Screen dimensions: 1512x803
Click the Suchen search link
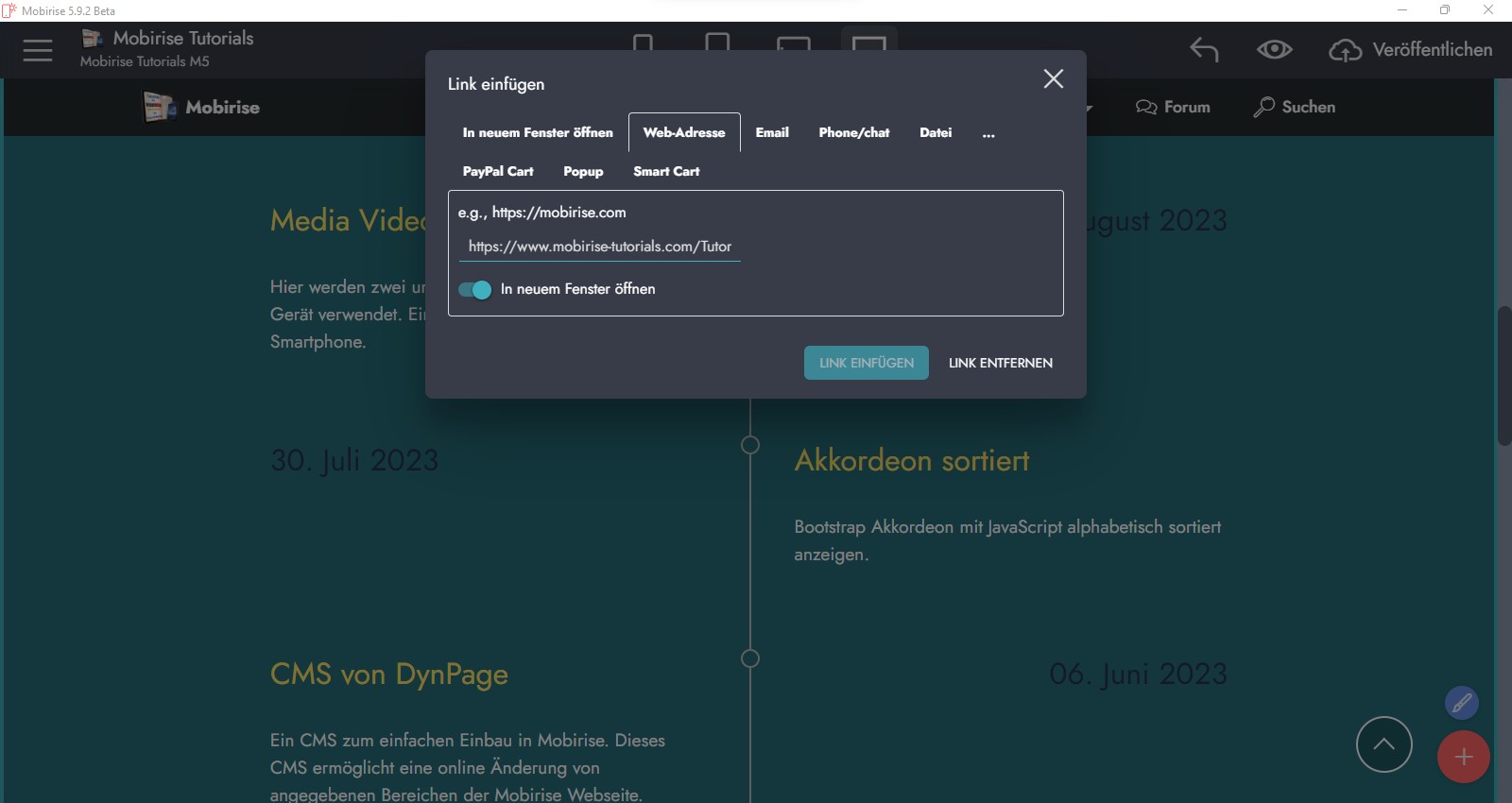tap(1294, 107)
